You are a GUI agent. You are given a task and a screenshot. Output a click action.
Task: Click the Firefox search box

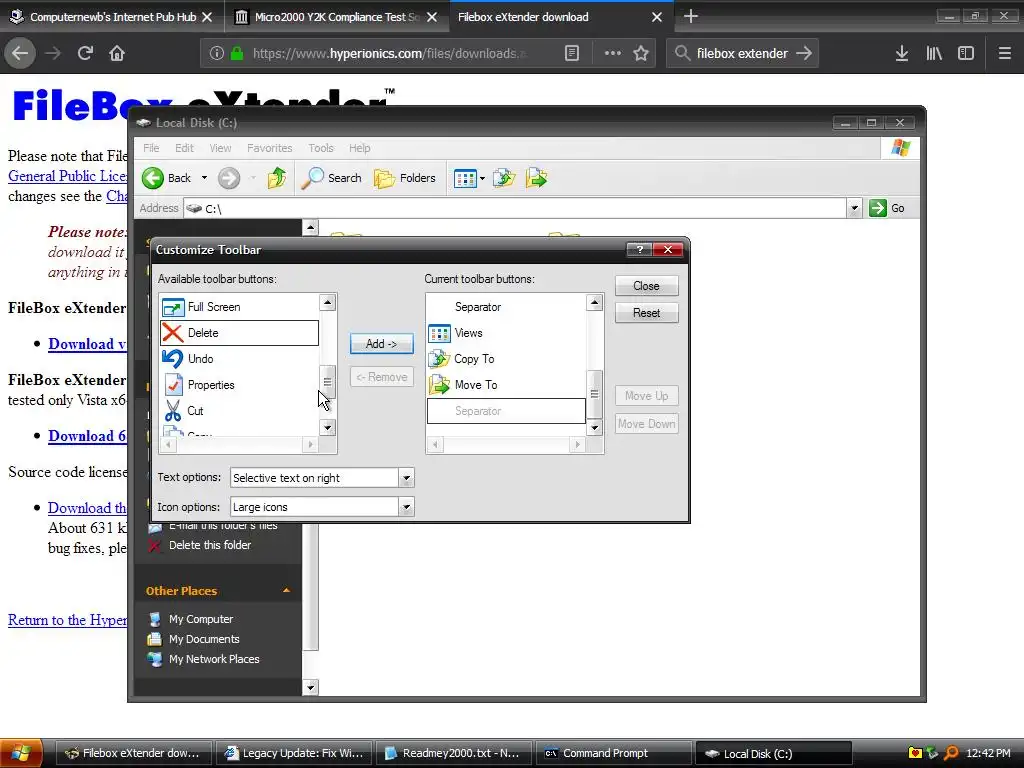[x=742, y=53]
